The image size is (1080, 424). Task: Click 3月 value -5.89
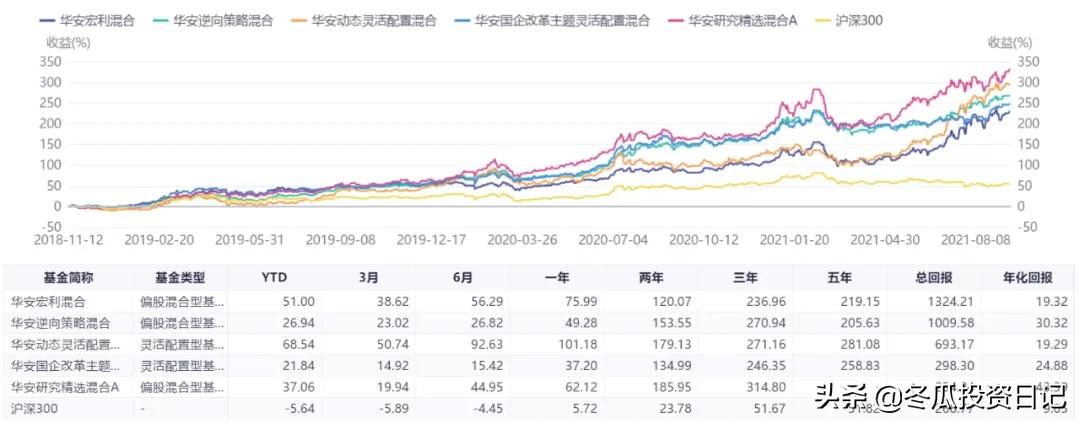396,409
